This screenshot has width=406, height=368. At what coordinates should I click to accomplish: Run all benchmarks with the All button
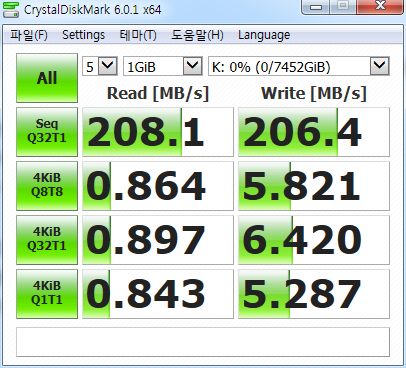47,78
